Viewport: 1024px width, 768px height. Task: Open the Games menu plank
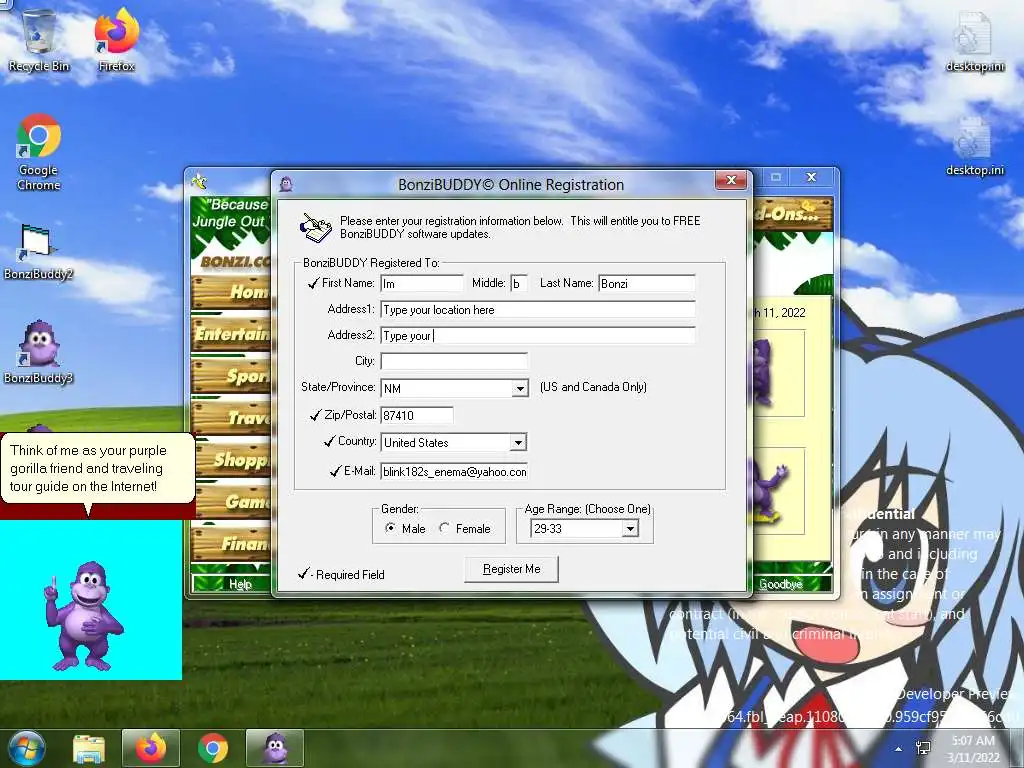(231, 502)
